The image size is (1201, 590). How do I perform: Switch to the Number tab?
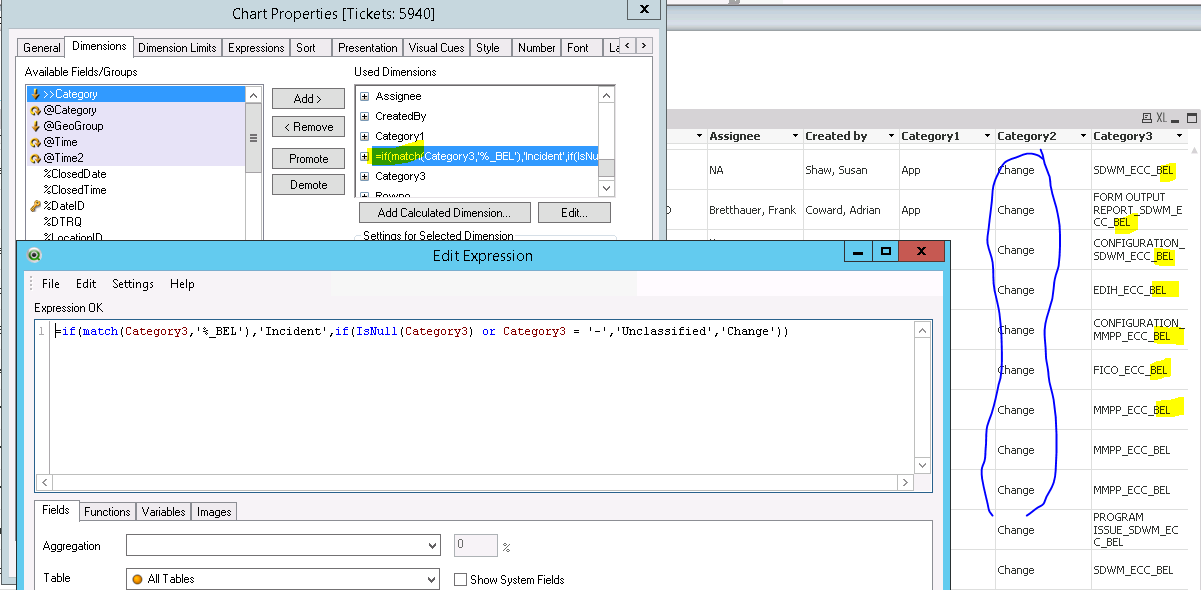coord(537,47)
